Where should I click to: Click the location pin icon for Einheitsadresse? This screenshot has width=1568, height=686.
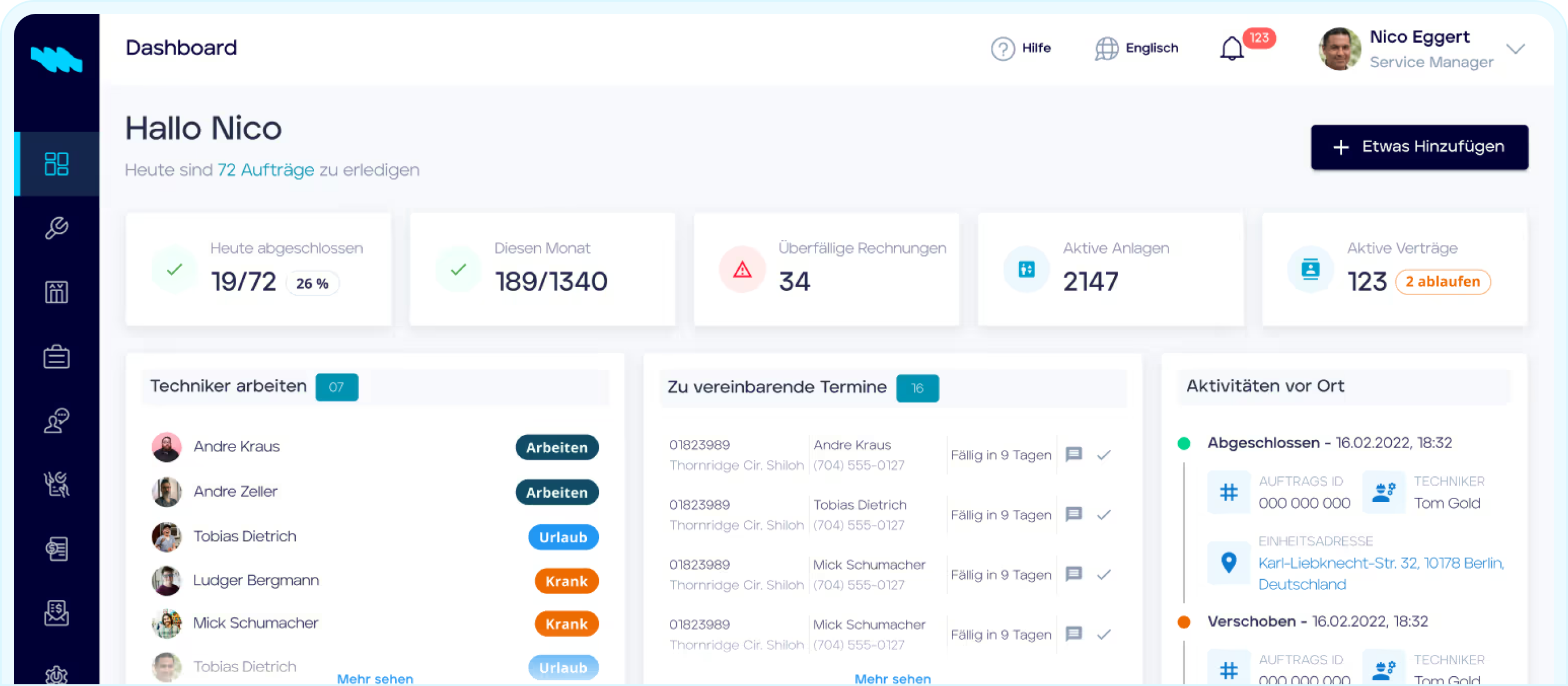point(1229,562)
